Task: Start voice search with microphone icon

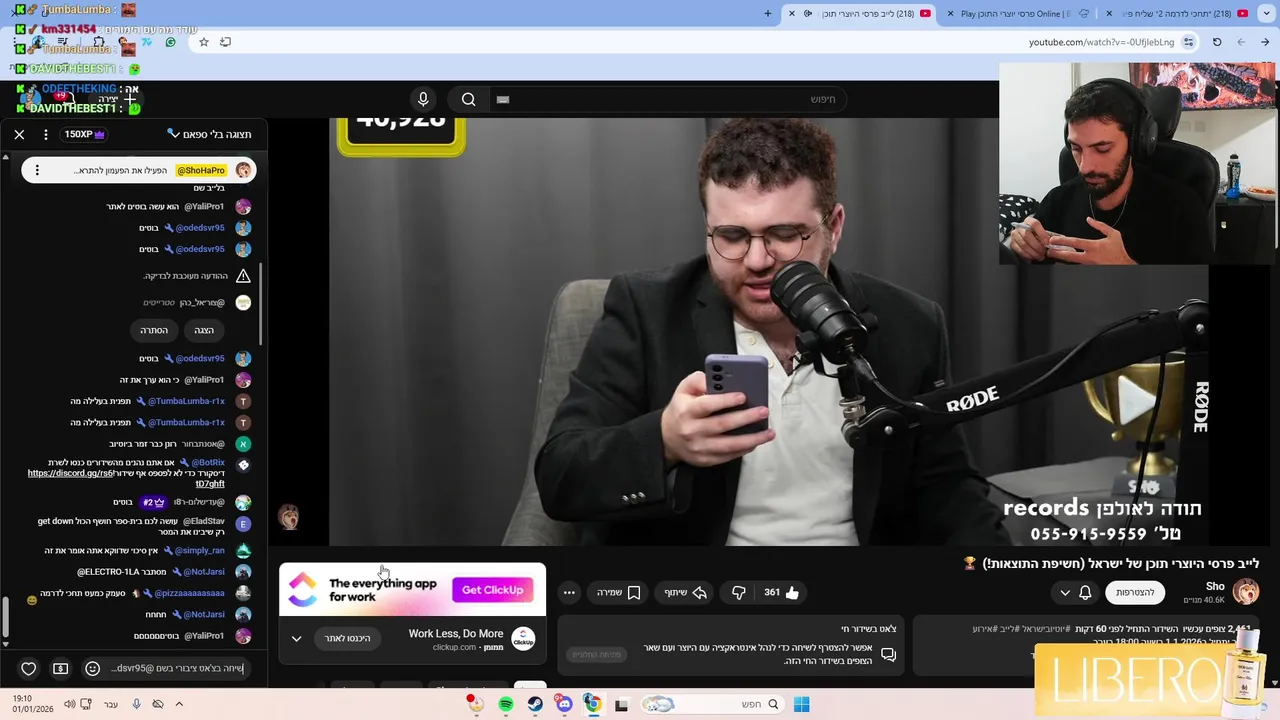Action: point(423,99)
